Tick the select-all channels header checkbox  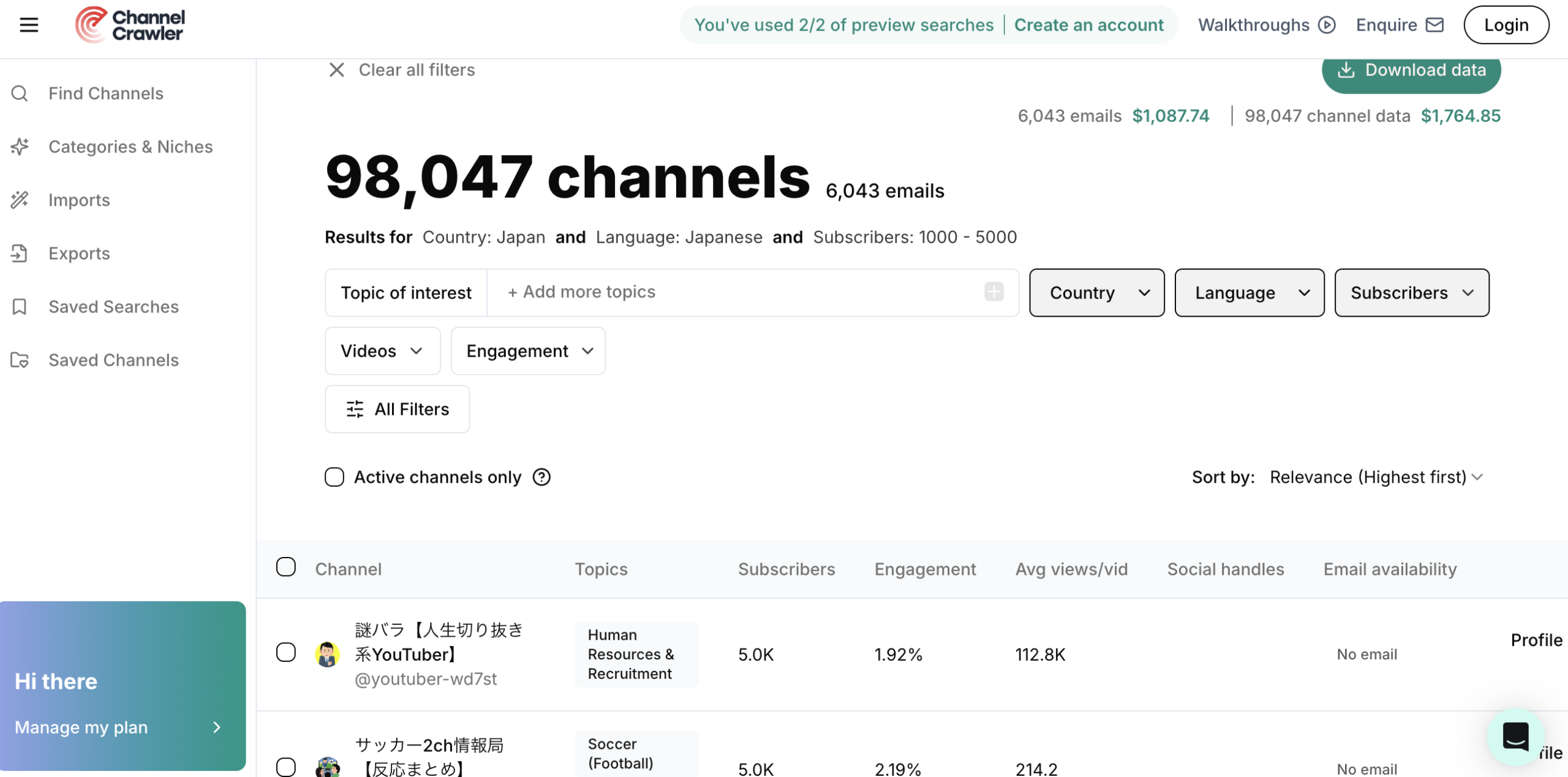tap(286, 567)
